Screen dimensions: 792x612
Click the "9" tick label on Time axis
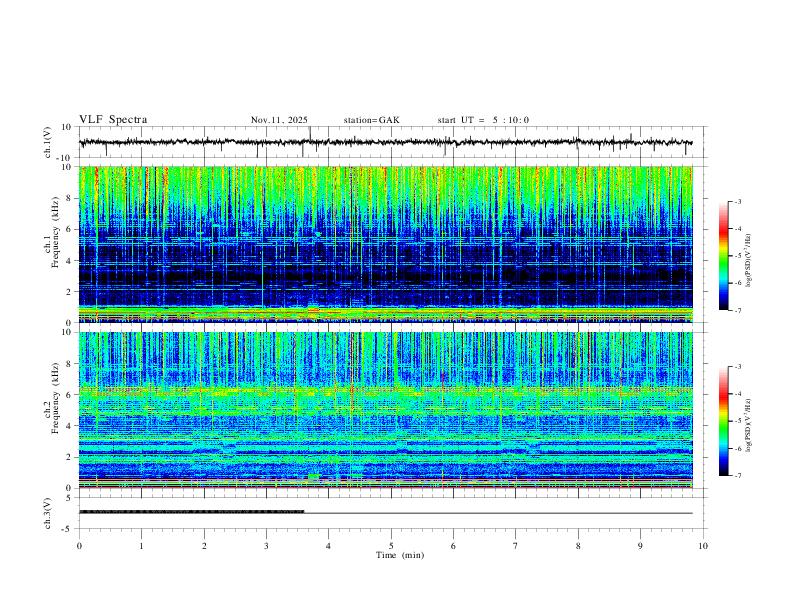point(640,546)
